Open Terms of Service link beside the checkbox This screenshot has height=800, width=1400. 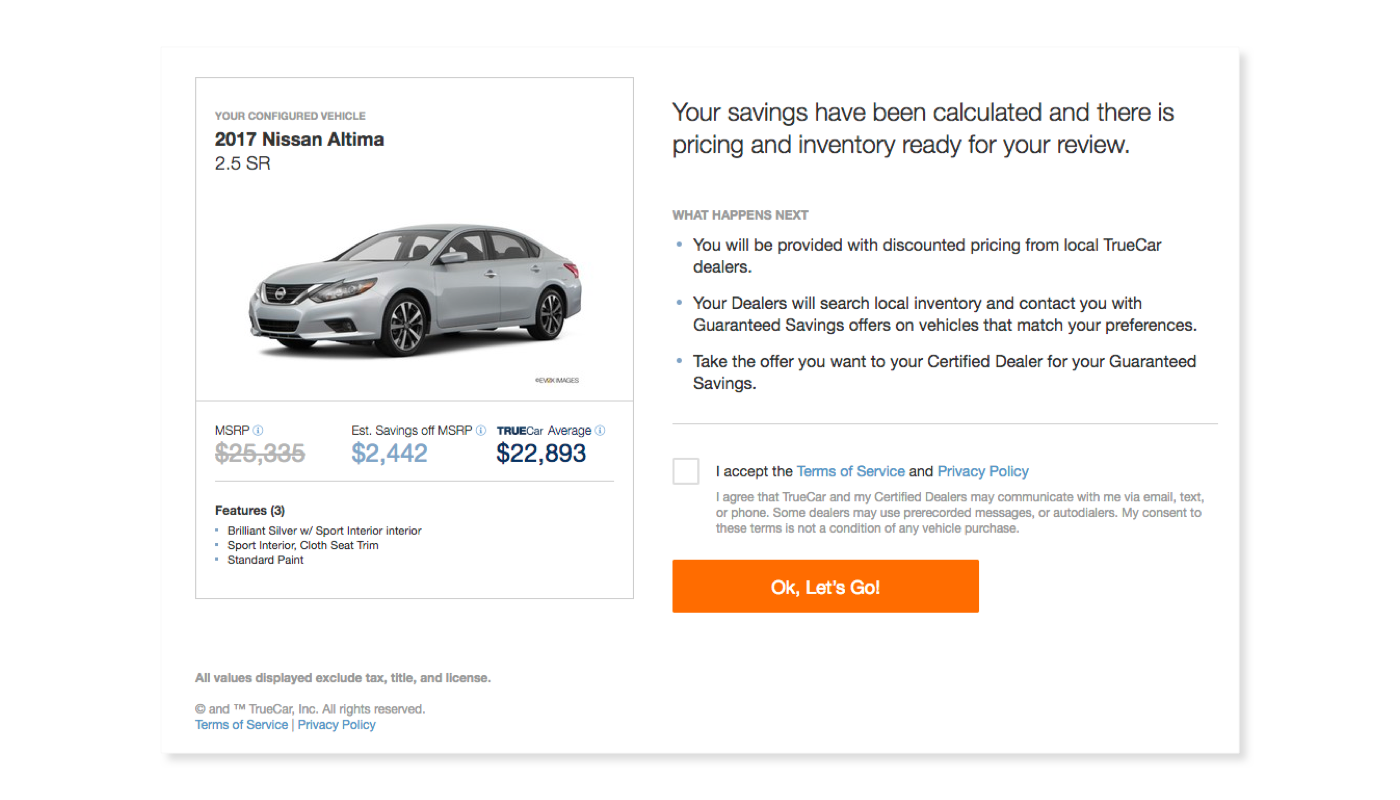tap(851, 471)
